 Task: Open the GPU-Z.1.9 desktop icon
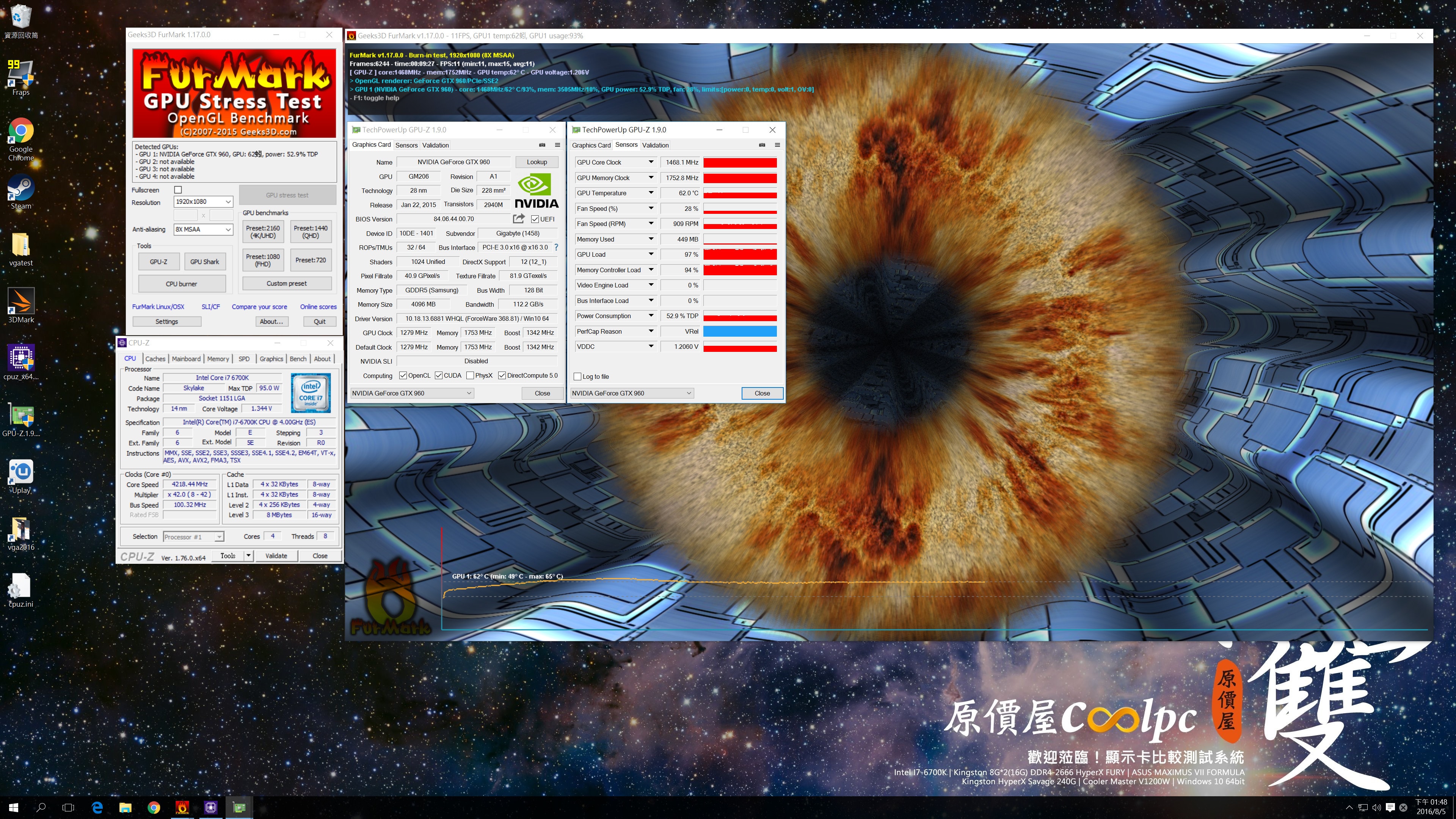(x=21, y=419)
